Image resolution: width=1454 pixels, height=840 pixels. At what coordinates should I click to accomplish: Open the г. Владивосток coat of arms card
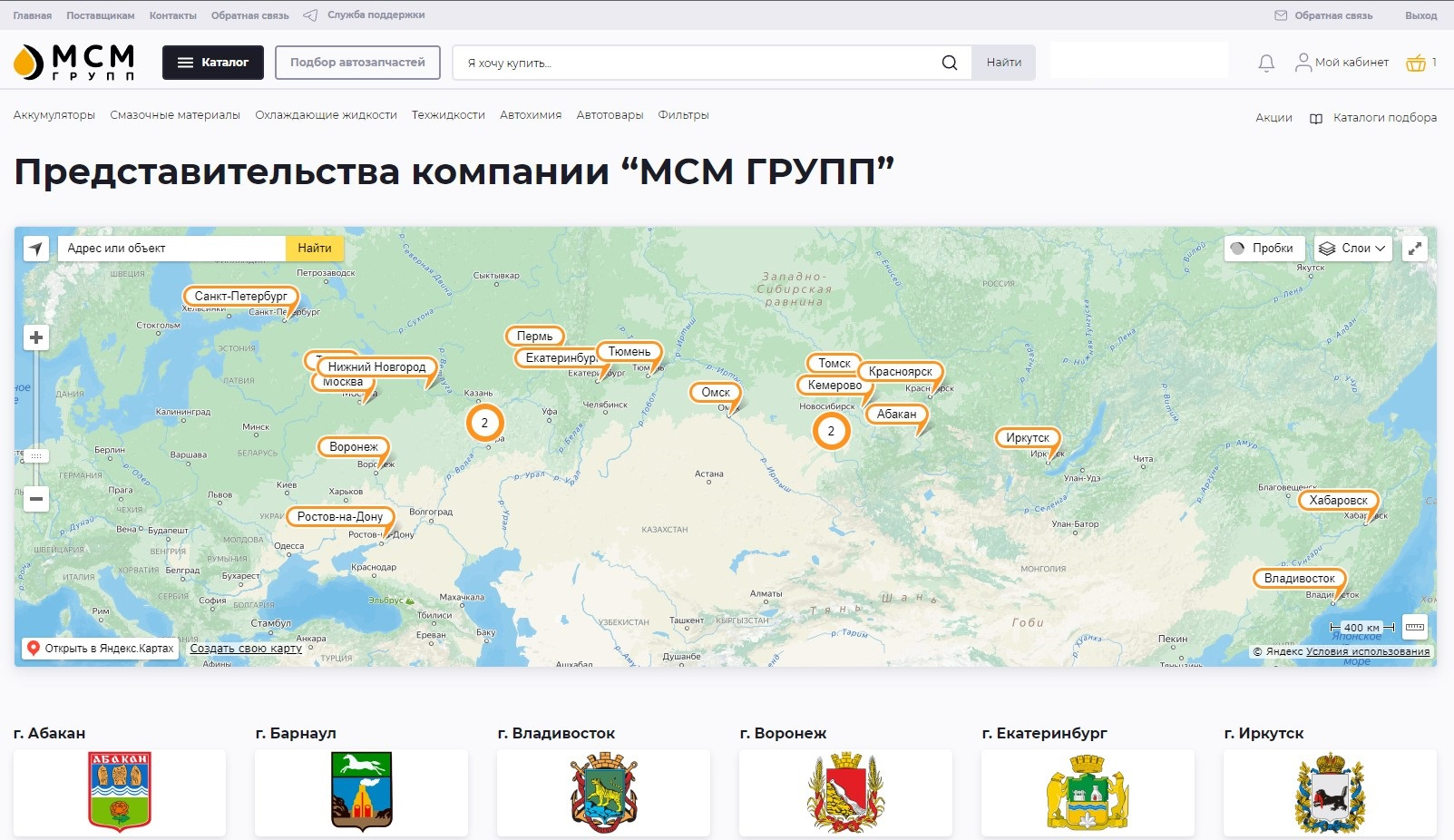click(604, 792)
